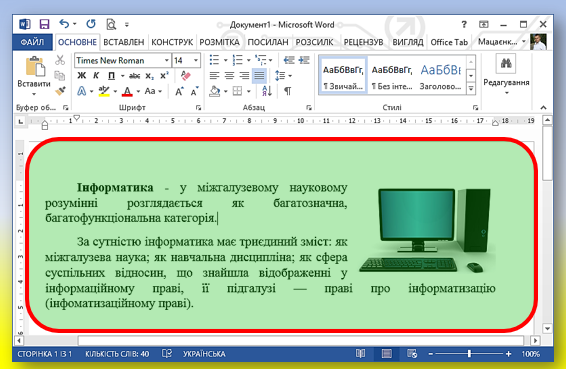Toggle justify alignment button

[x=259, y=75]
